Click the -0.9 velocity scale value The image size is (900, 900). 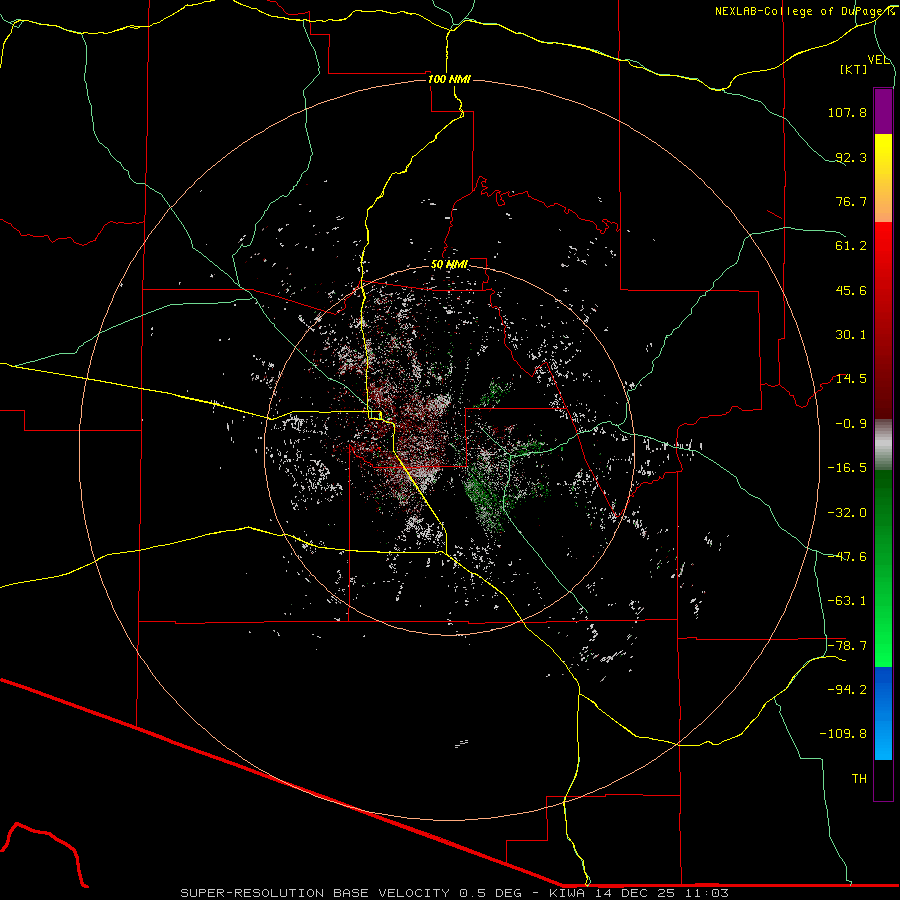coord(851,424)
